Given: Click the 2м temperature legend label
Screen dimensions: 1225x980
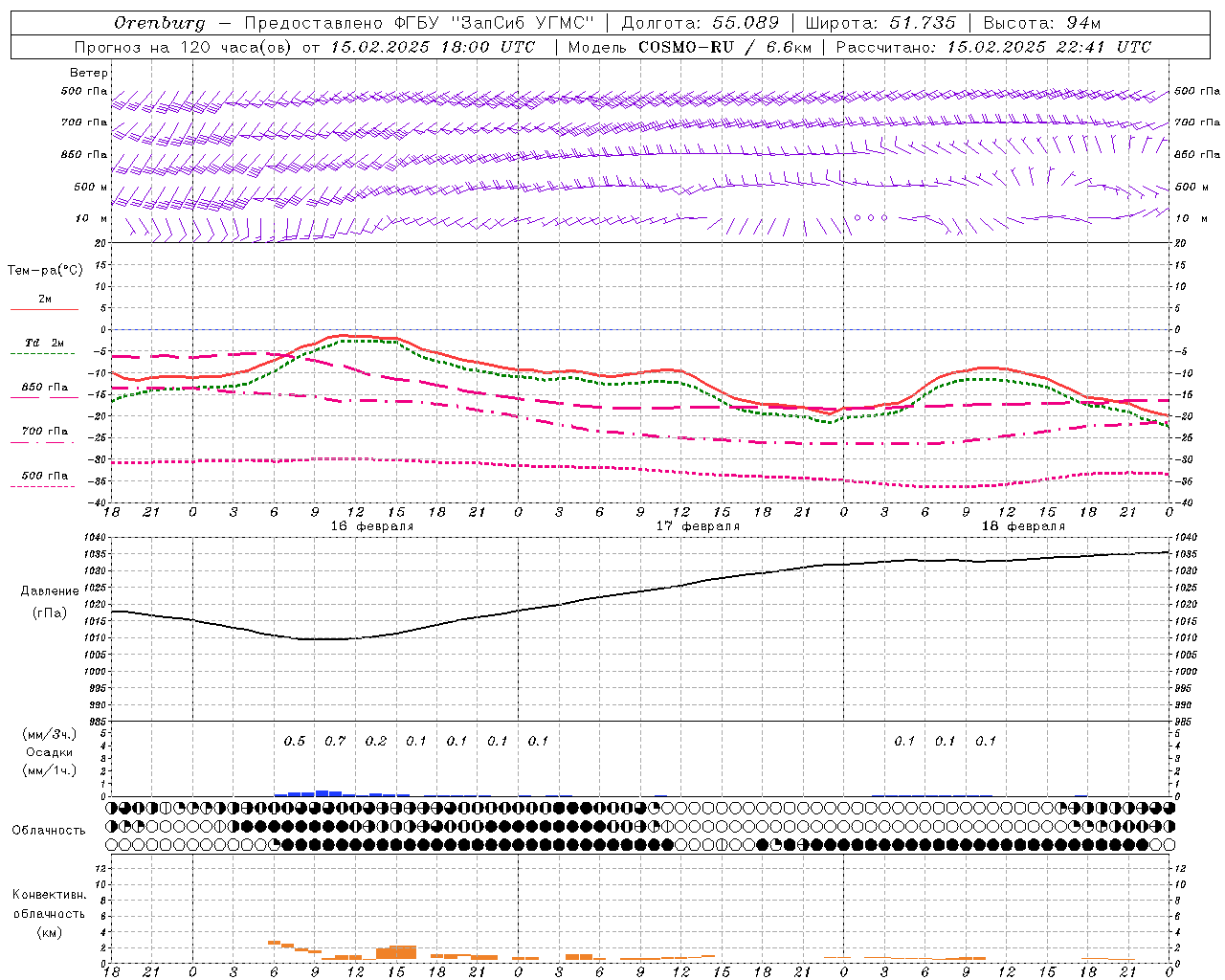Looking at the screenshot, I should (x=45, y=300).
